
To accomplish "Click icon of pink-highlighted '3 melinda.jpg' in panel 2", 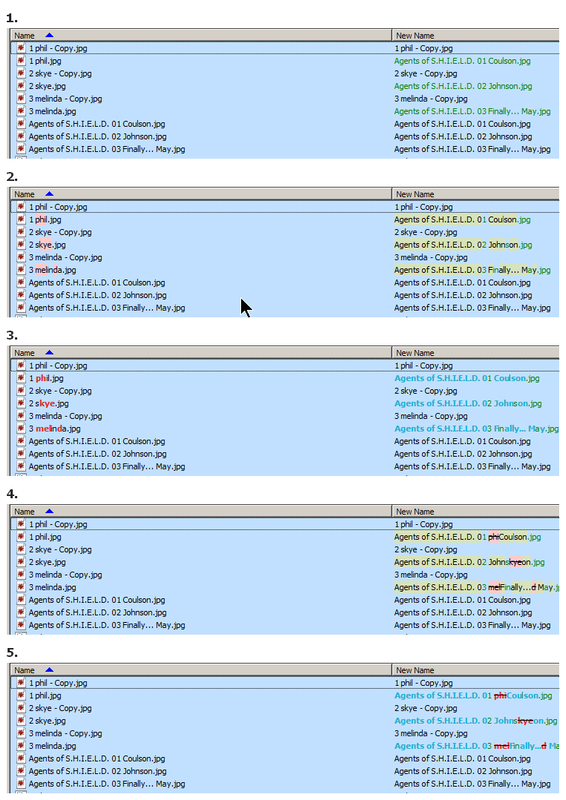I will [x=20, y=270].
